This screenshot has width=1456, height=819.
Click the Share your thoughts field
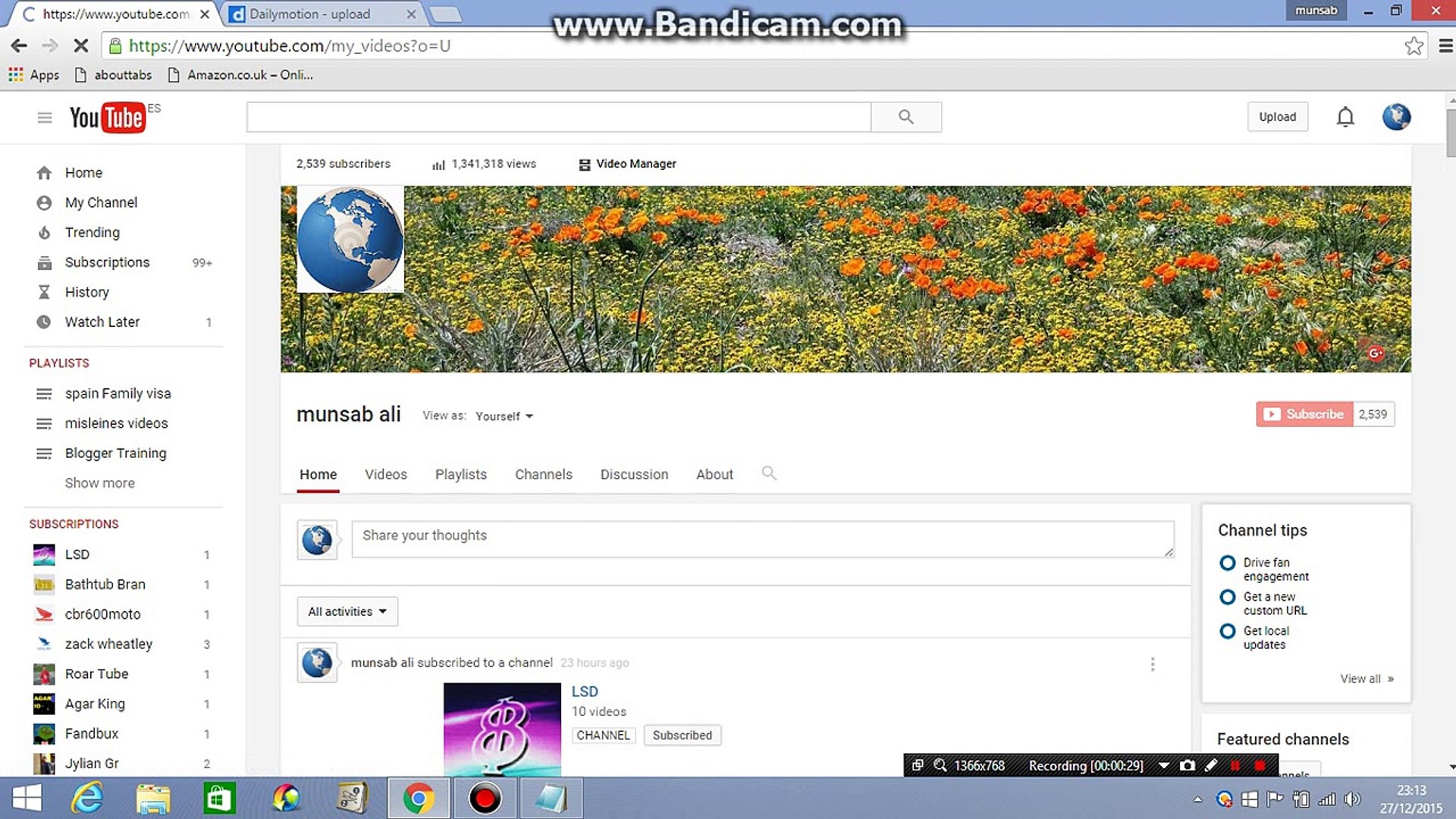click(x=761, y=539)
